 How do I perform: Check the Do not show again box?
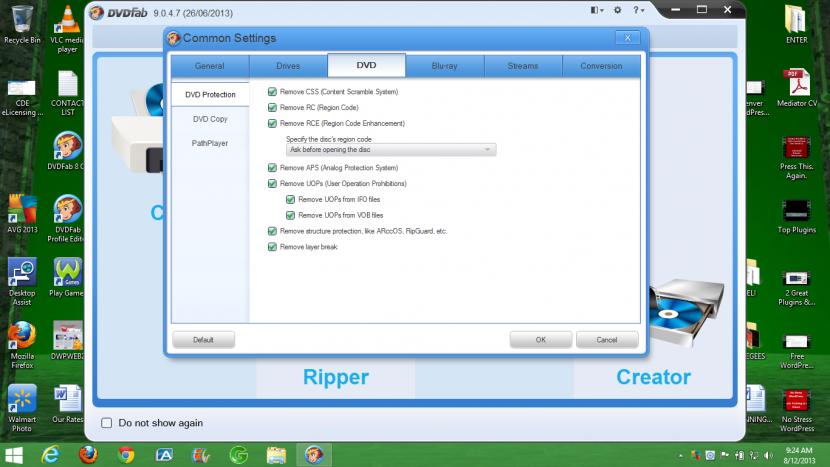pos(106,423)
